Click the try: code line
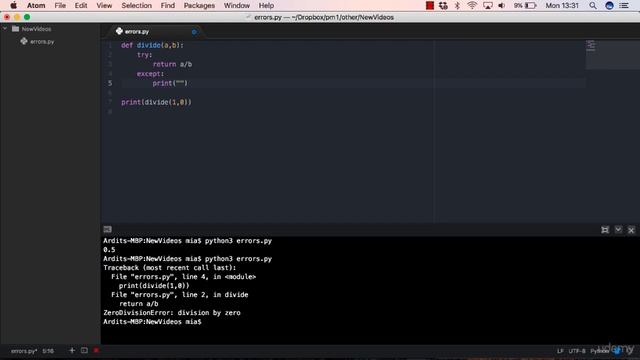Viewport: 640px width, 360px height. pos(144,55)
